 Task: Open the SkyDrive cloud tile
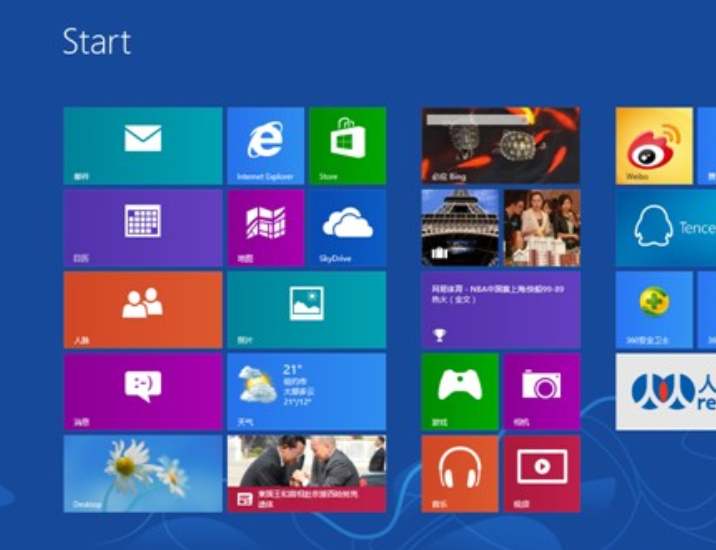(347, 228)
